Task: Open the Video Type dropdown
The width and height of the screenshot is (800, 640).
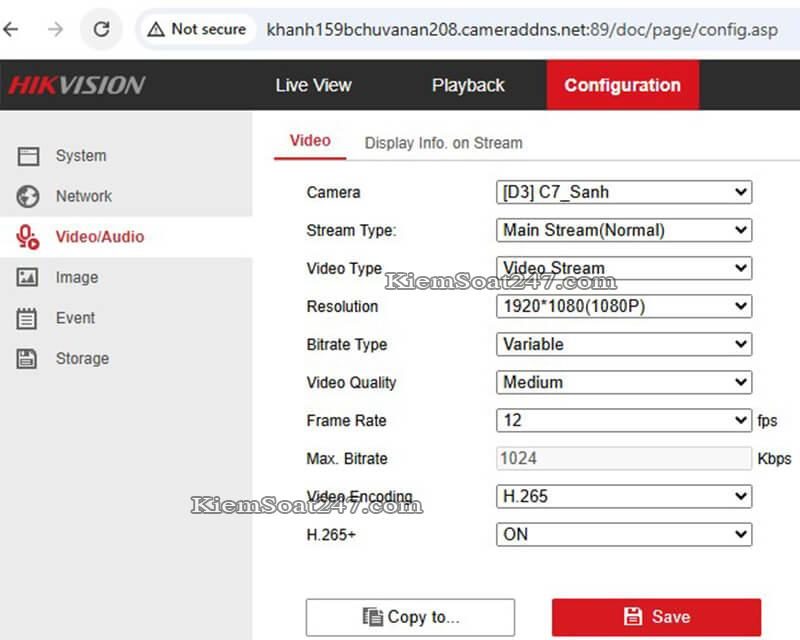Action: [624, 268]
